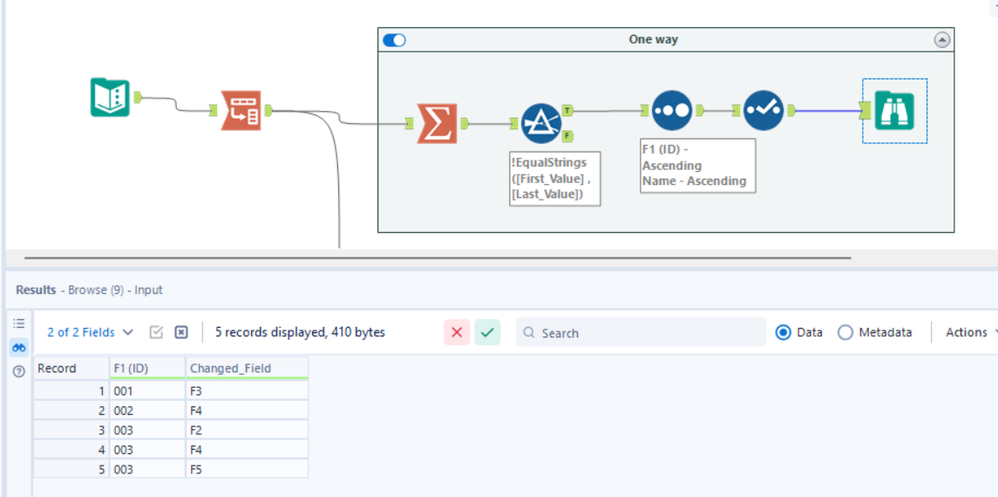998x497 pixels.
Task: Select the Data radio button
Action: [x=784, y=332]
